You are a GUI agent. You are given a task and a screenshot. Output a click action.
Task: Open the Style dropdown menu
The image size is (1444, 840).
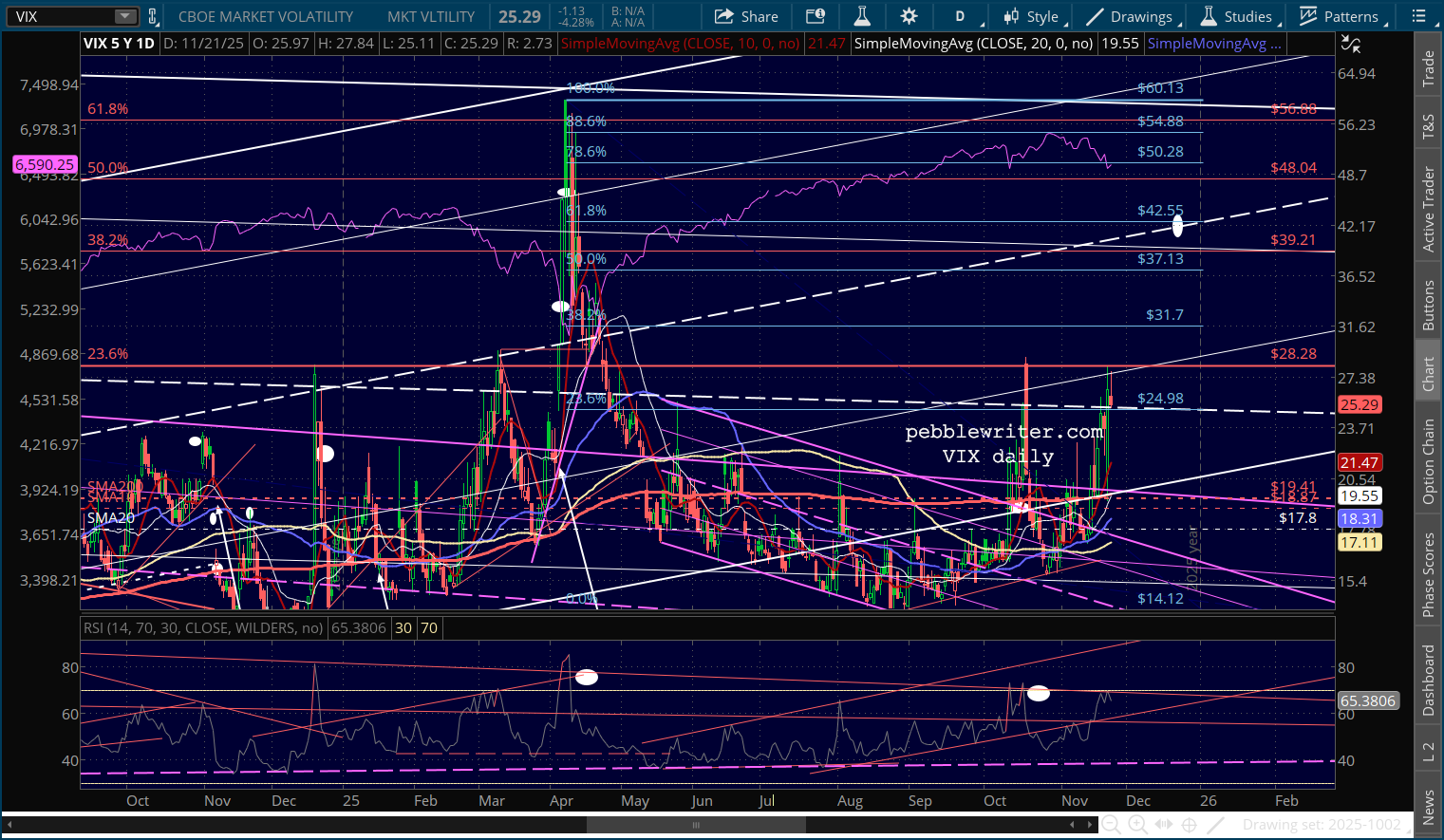tap(1033, 16)
